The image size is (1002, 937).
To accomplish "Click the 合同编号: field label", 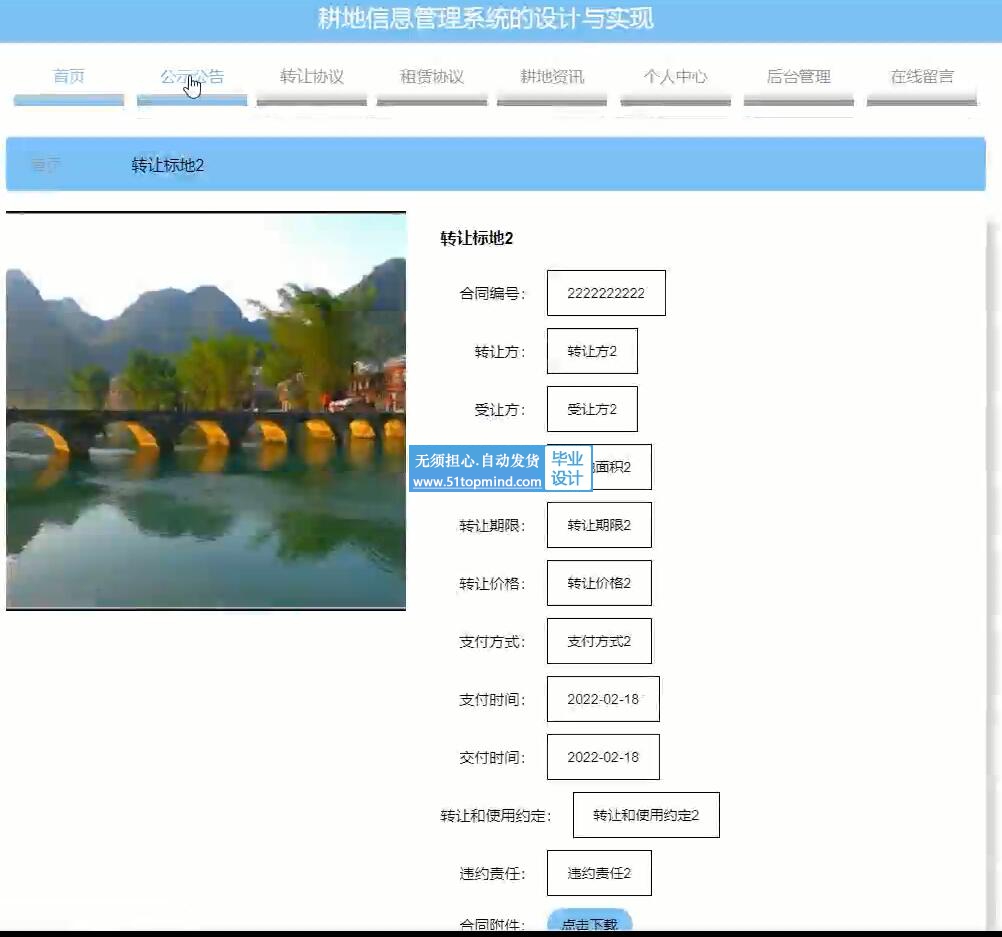I will 492,294.
